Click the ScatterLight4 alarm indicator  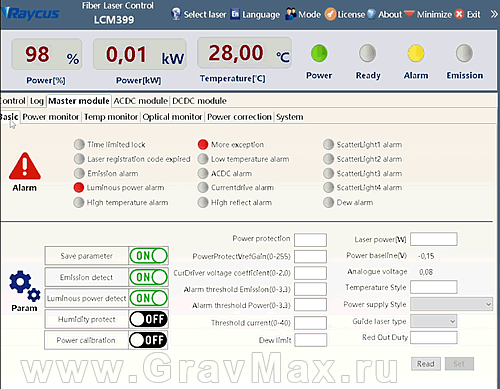tap(328, 188)
